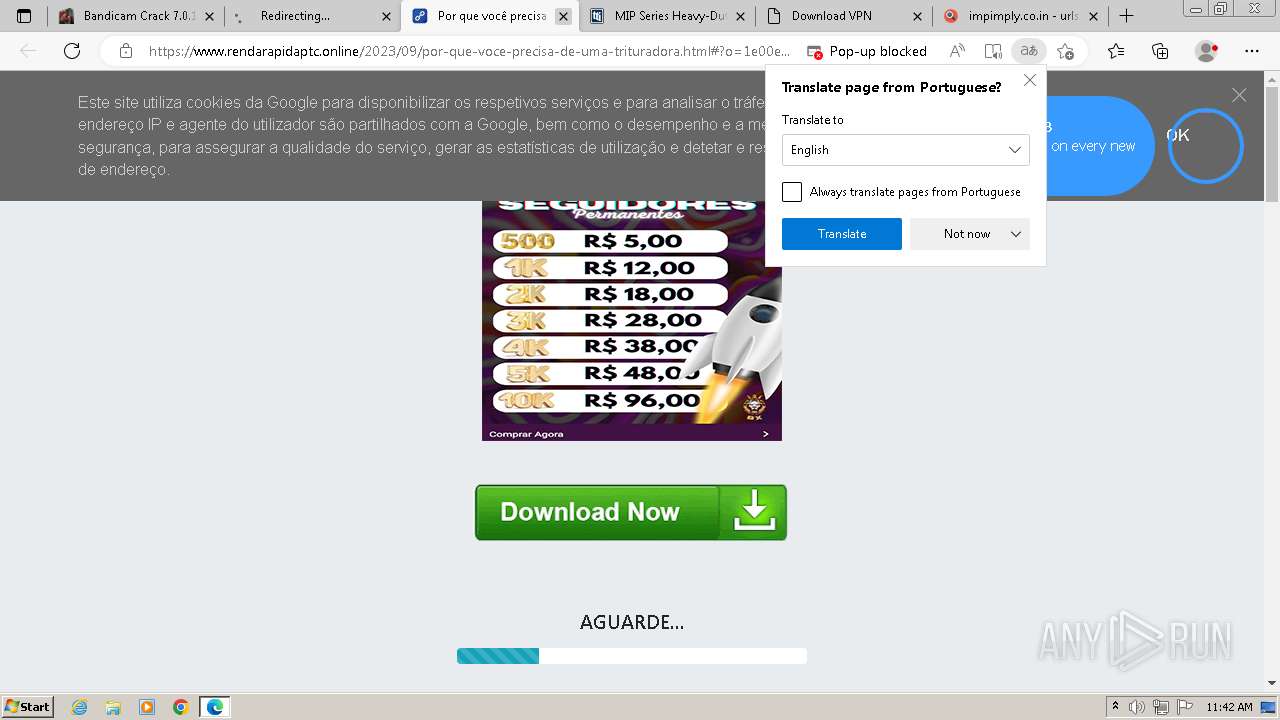The width and height of the screenshot is (1280, 720).
Task: Close the Bandicam Crack tab
Action: [209, 16]
